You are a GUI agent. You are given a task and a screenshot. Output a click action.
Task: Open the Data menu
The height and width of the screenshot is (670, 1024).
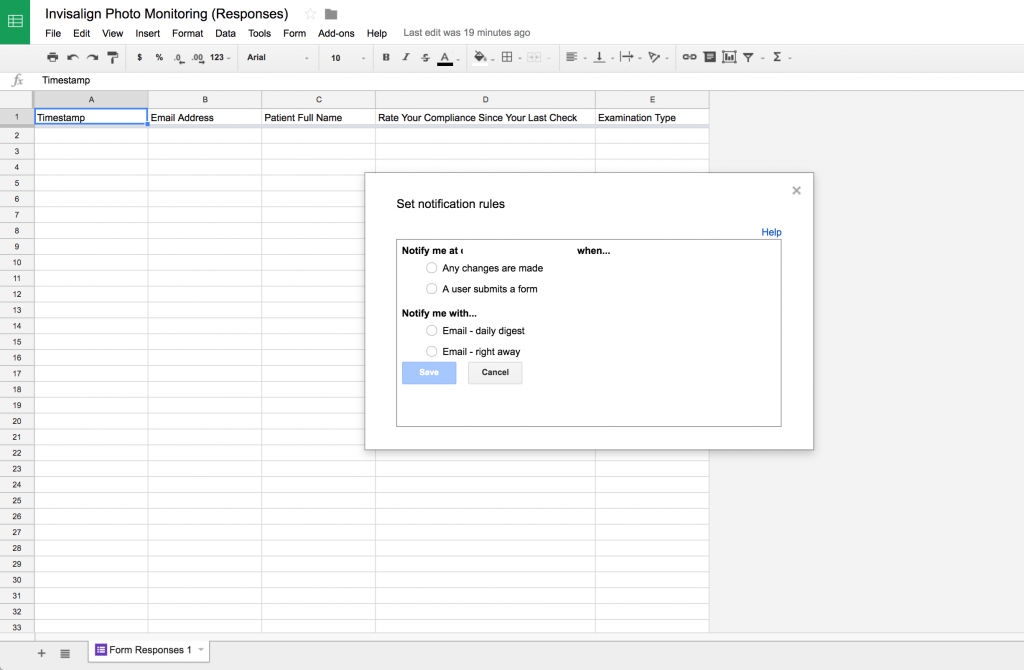click(225, 33)
